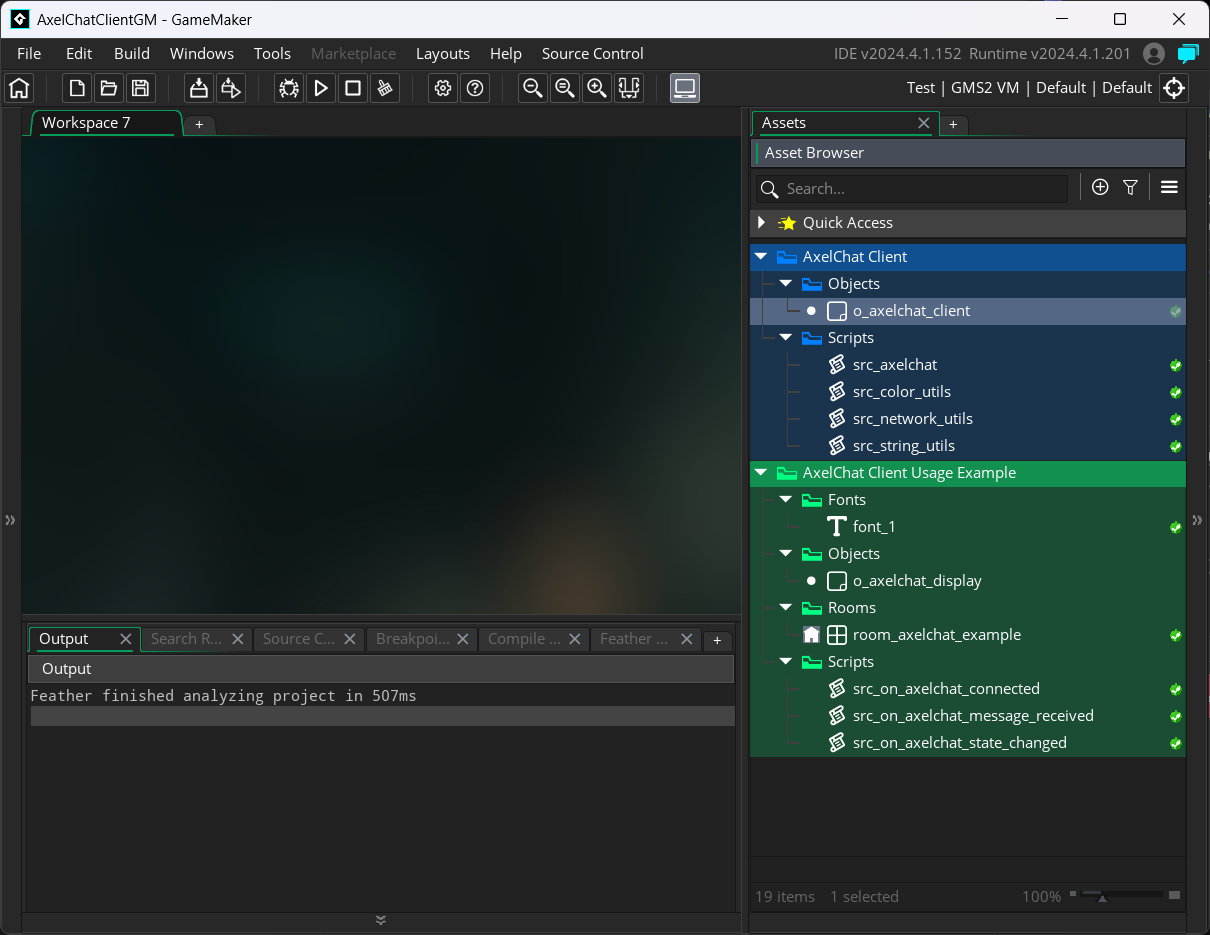This screenshot has width=1210, height=935.
Task: Click the import package toolbar icon
Action: click(x=231, y=88)
